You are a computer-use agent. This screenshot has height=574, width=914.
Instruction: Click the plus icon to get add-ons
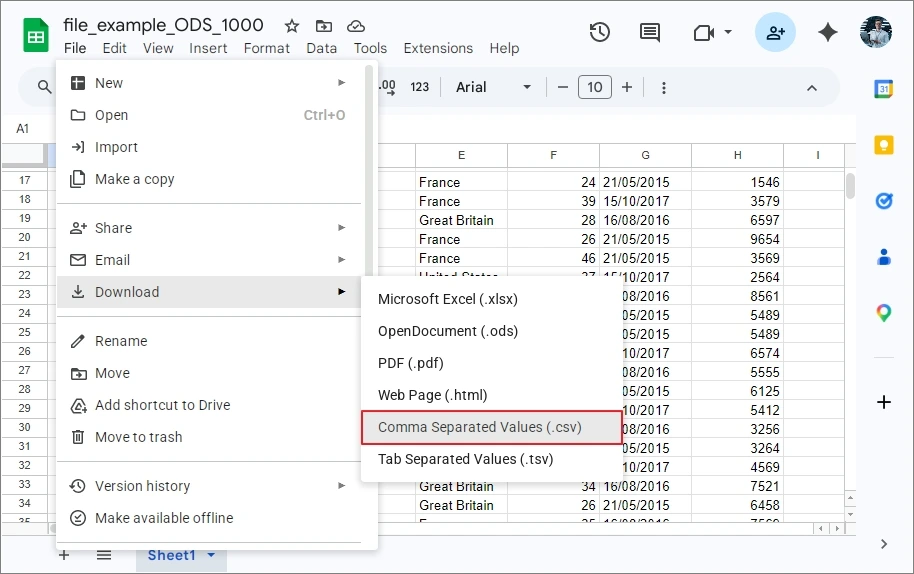click(884, 402)
